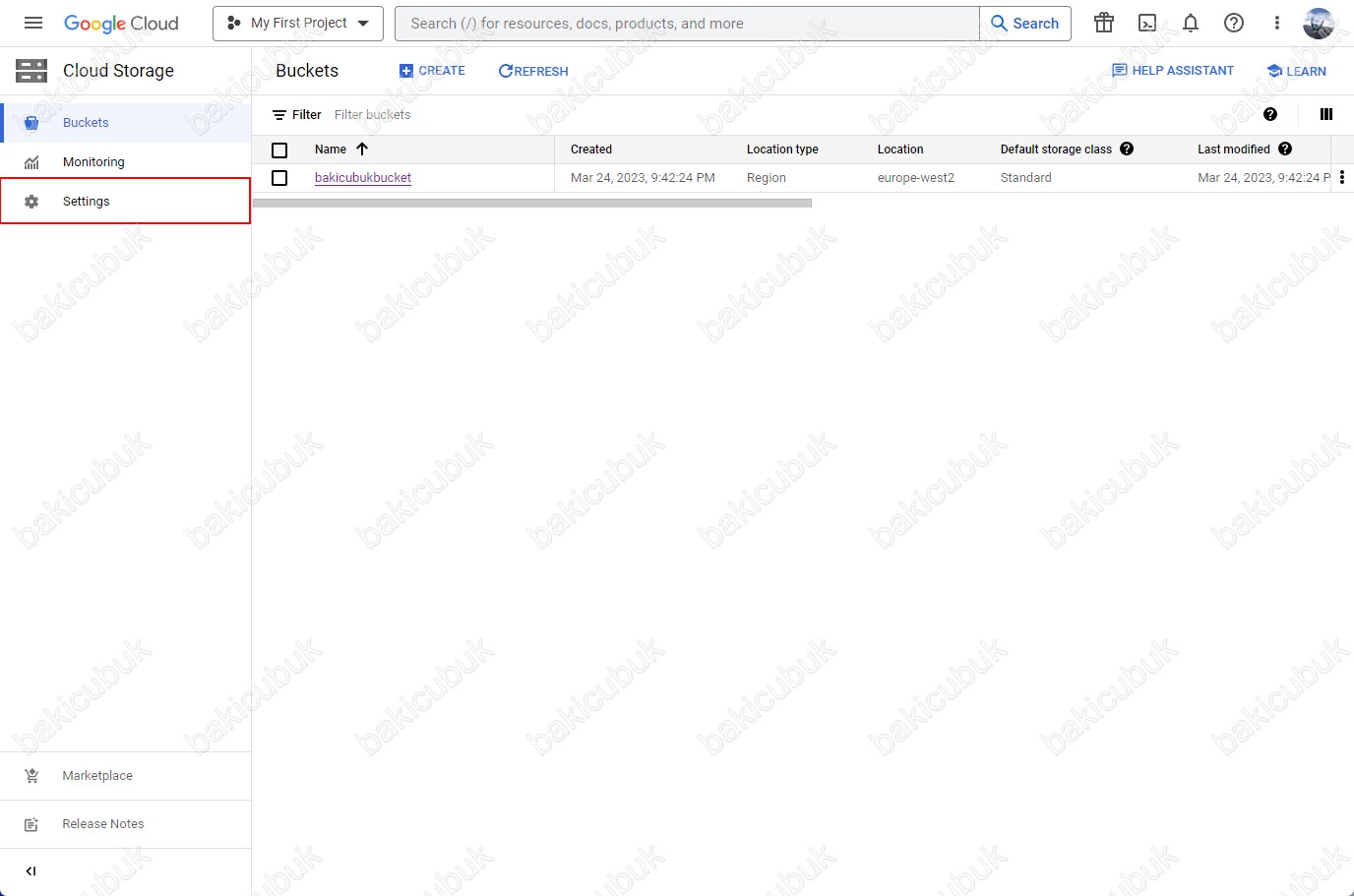Open the column display options icon

pos(1326,114)
